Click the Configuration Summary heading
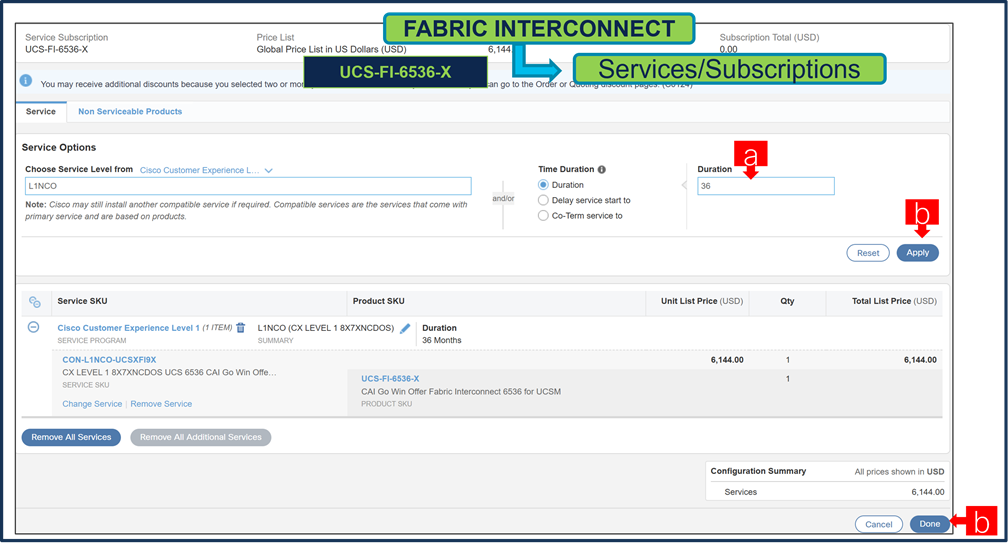This screenshot has width=1008, height=556. point(758,471)
